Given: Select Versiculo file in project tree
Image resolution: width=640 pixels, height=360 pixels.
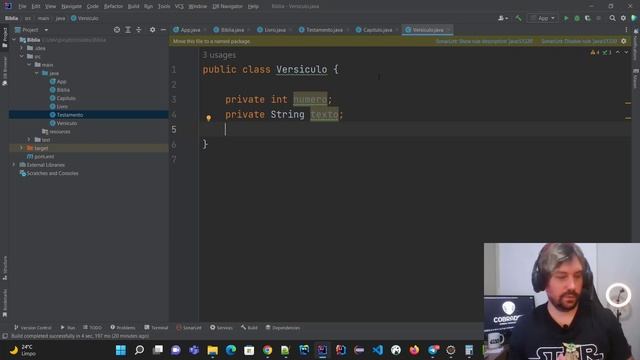Looking at the screenshot, I should click(67, 123).
